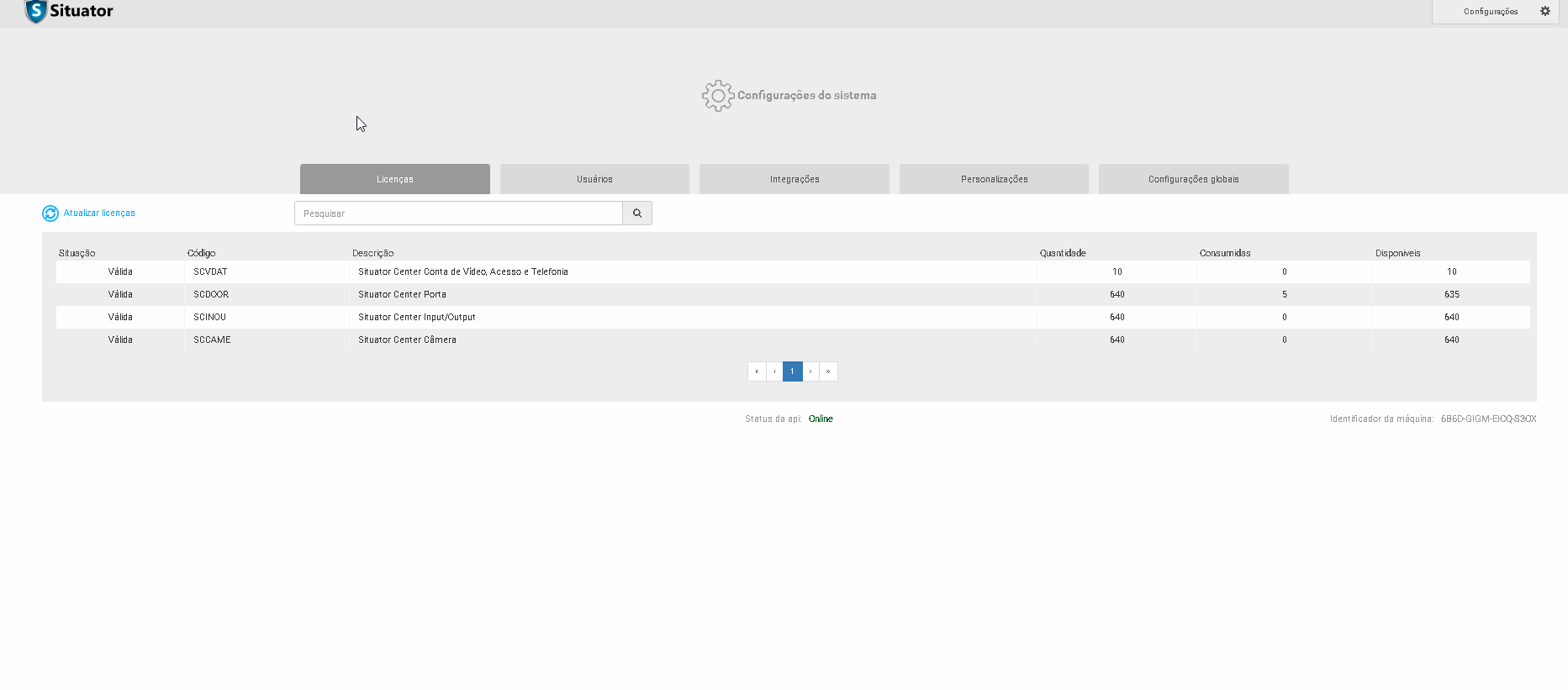Click the Descrição column header
The image size is (1568, 690).
[373, 253]
